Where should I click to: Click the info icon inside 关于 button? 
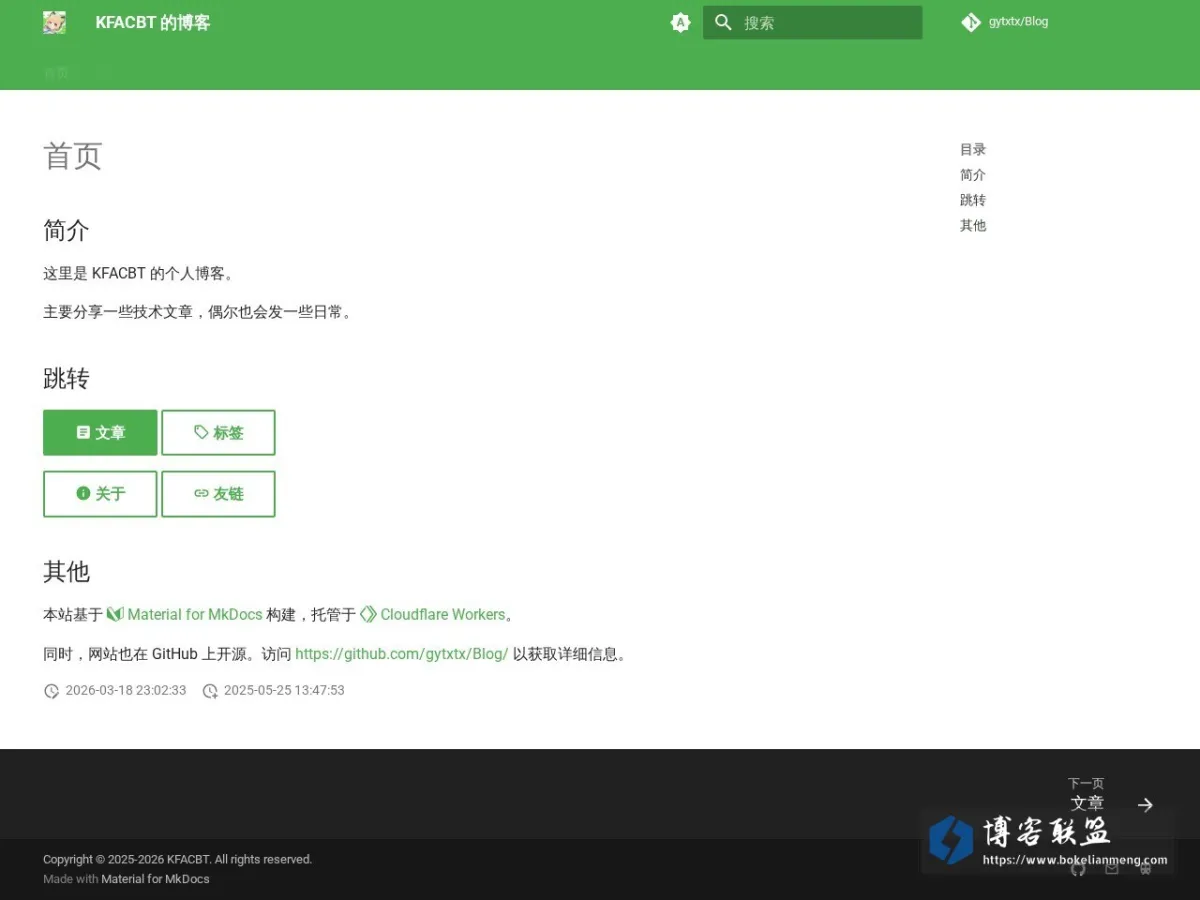(x=83, y=493)
